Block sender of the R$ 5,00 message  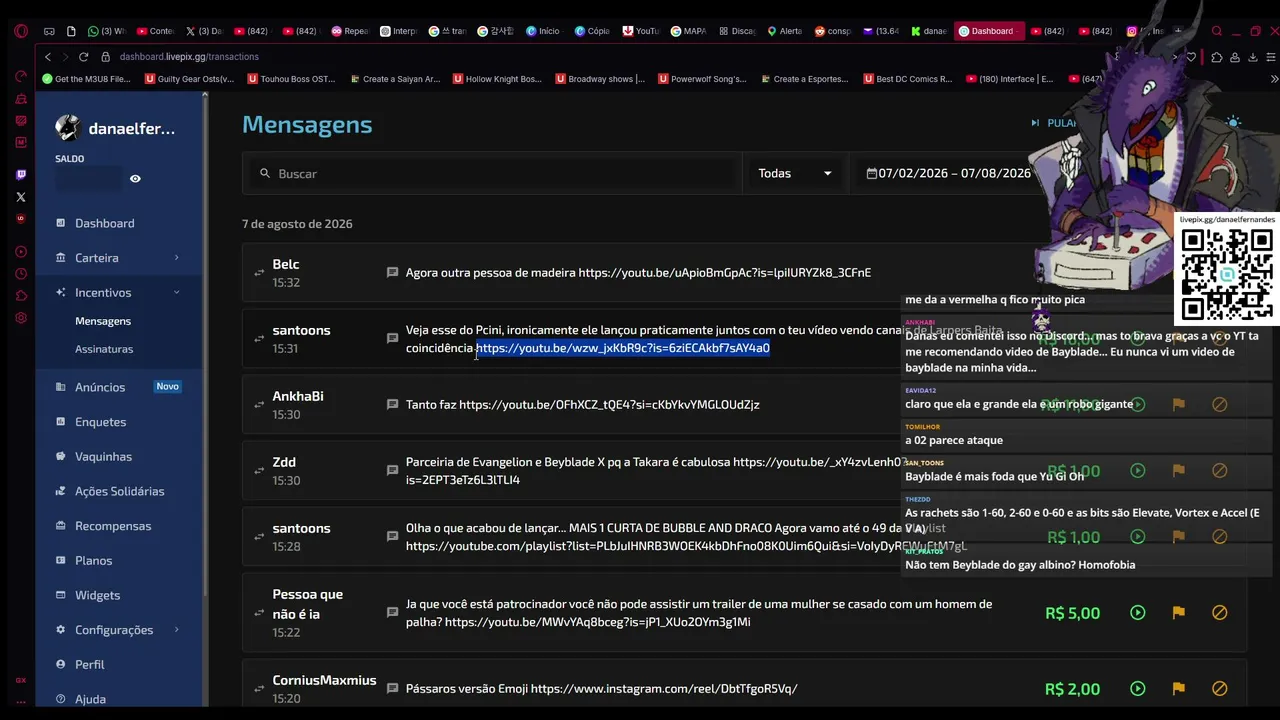pos(1219,612)
